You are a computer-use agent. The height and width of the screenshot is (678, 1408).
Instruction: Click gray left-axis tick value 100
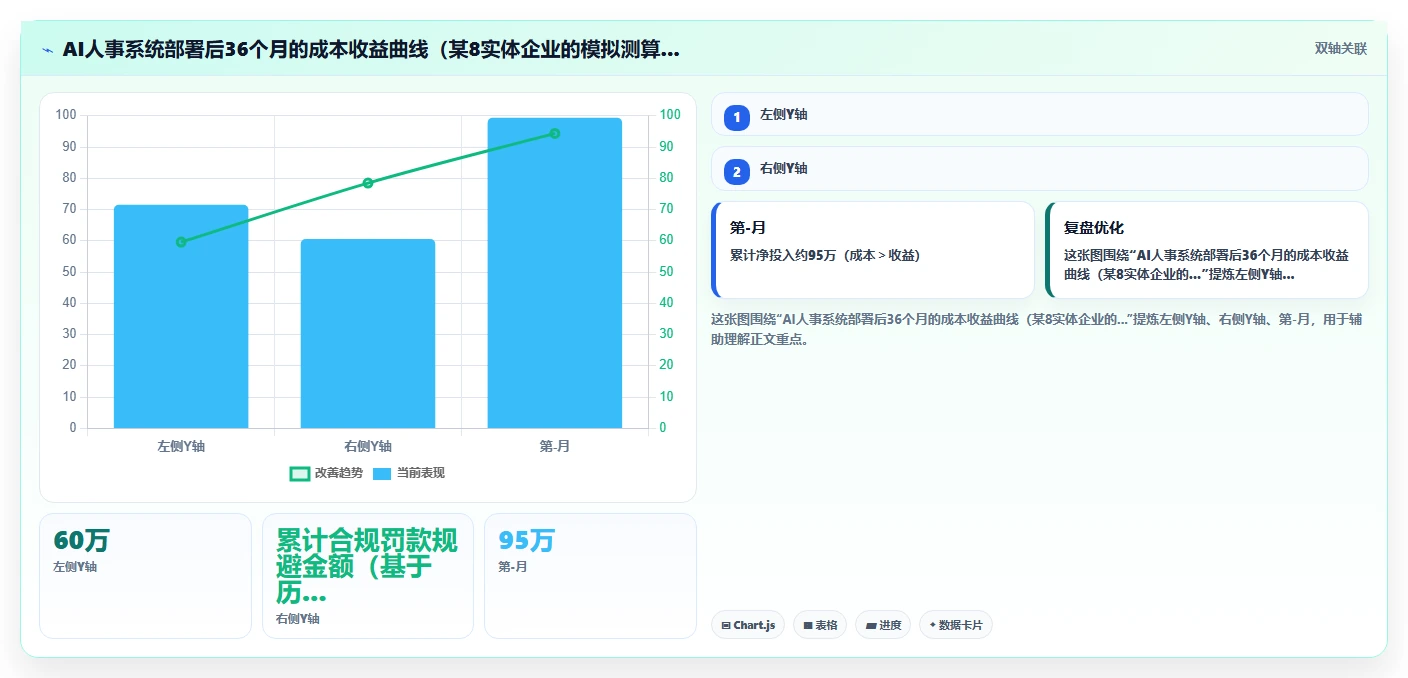(66, 115)
